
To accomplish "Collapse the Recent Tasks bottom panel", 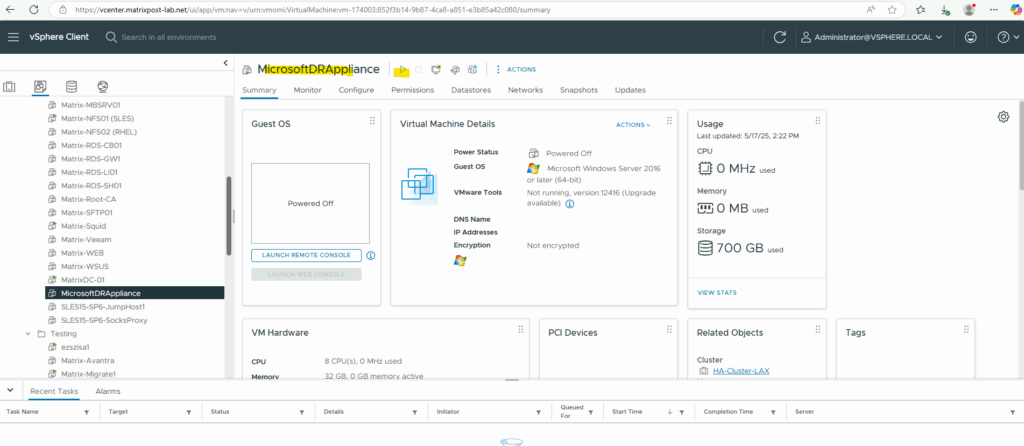I will click(10, 391).
